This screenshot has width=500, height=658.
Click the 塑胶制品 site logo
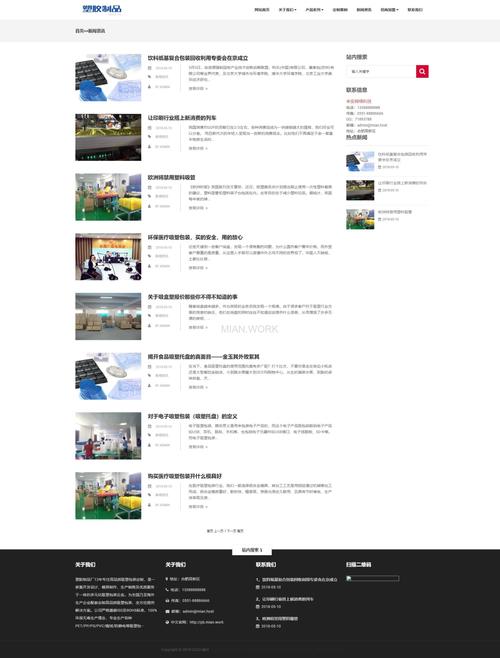(102, 9)
